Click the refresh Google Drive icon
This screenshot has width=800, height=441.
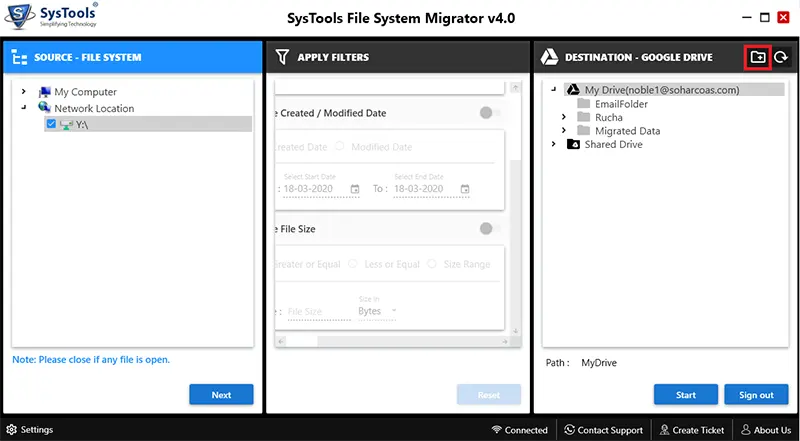[x=781, y=57]
